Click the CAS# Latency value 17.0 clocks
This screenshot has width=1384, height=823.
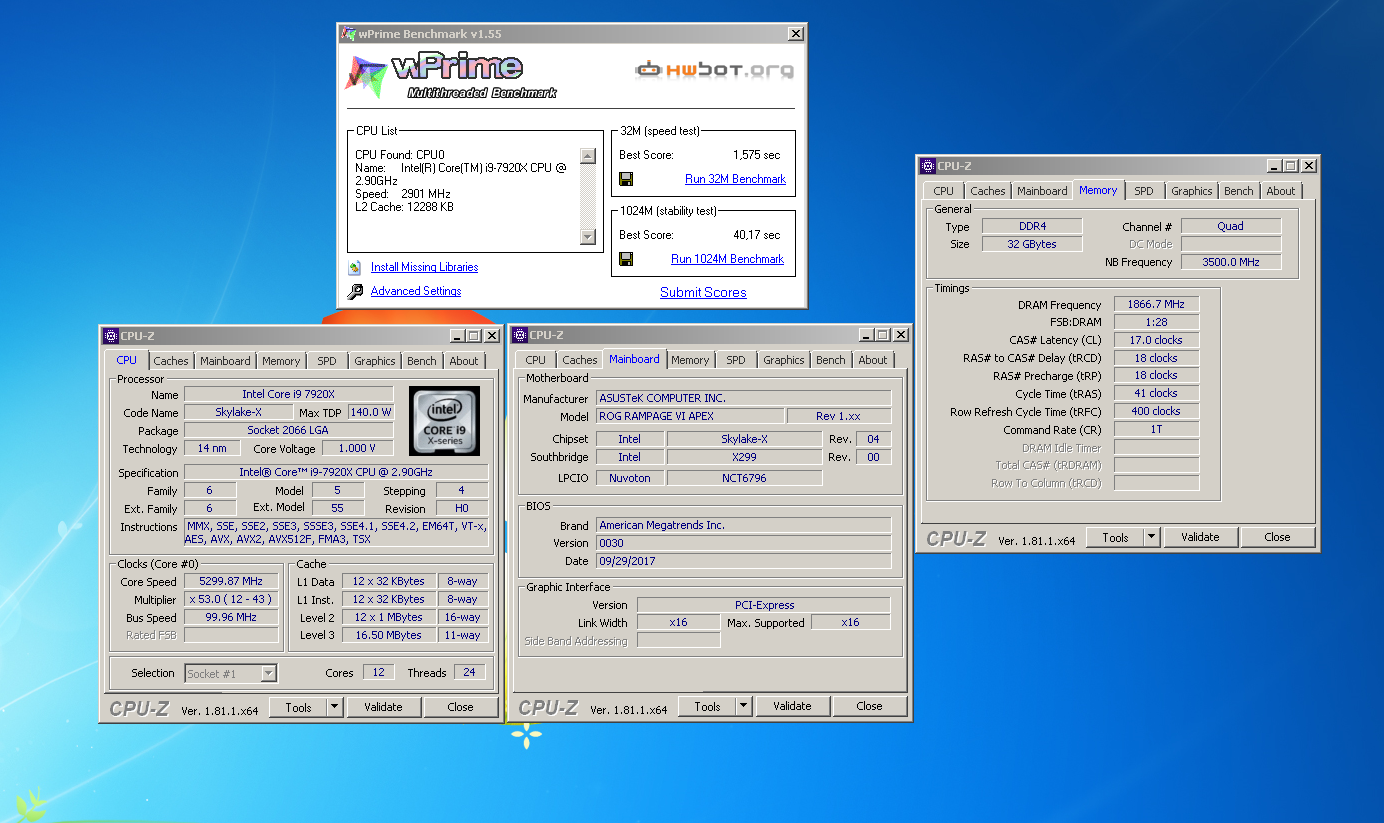[1156, 340]
